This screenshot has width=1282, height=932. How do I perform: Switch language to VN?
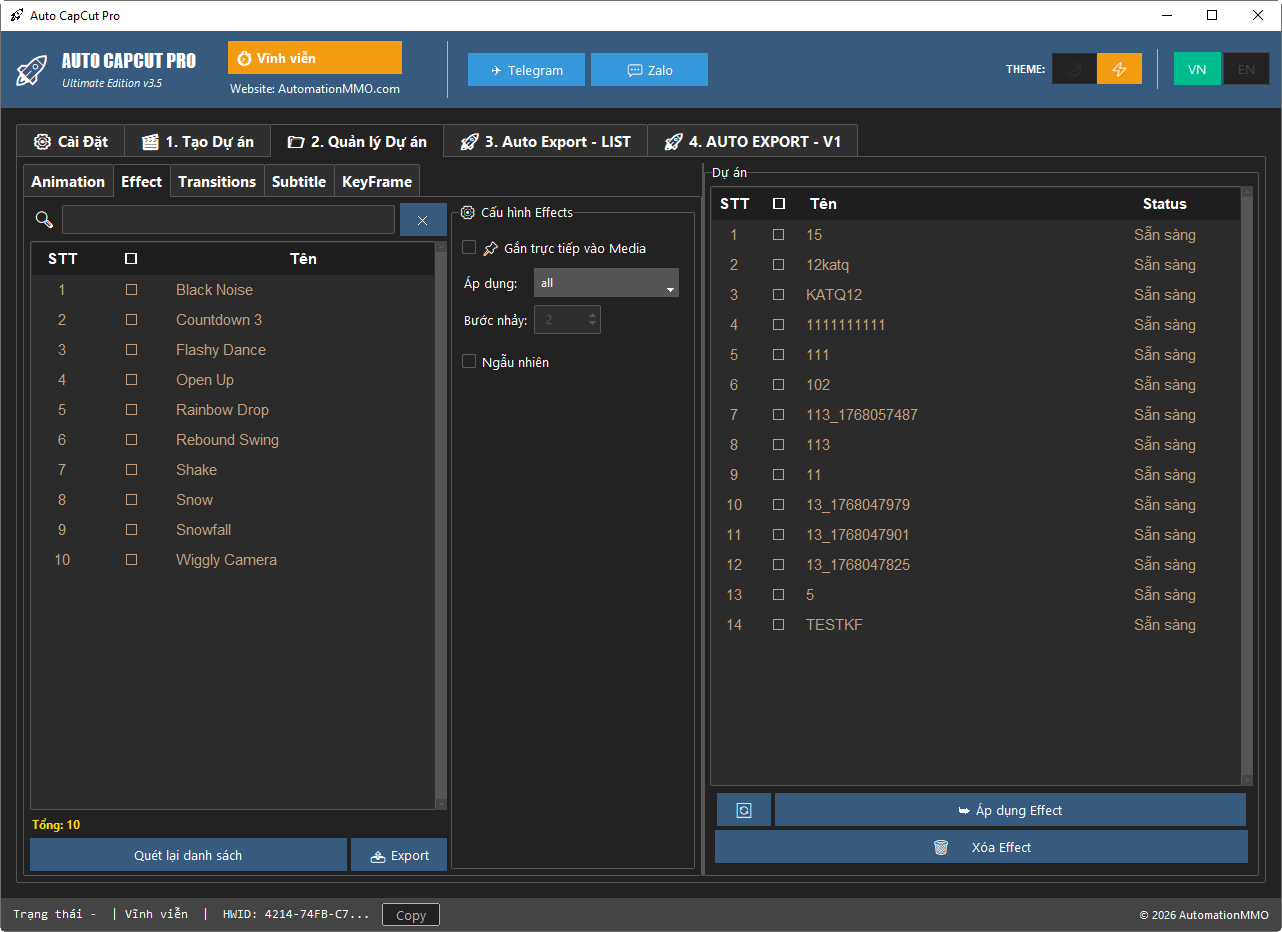pyautogui.click(x=1197, y=69)
